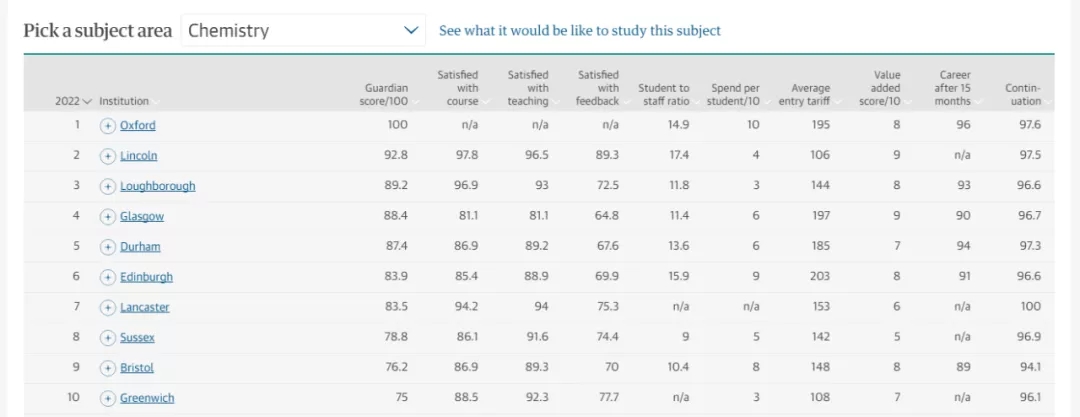Viewport: 1080px width, 417px height.
Task: Expand the Edinburgh row plus icon
Action: (x=107, y=277)
